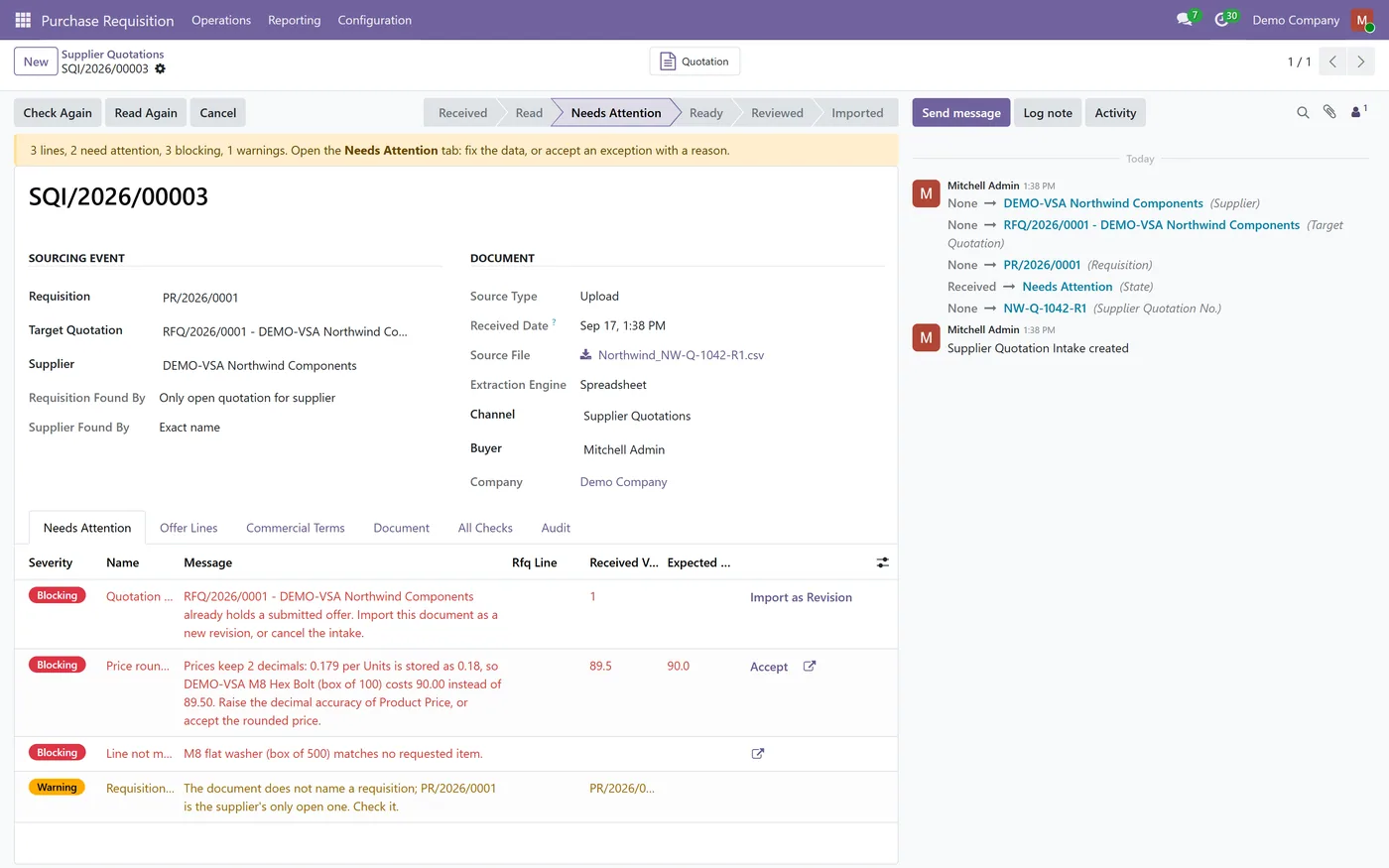Go to previous record arrow
This screenshot has width=1389, height=868.
point(1332,62)
